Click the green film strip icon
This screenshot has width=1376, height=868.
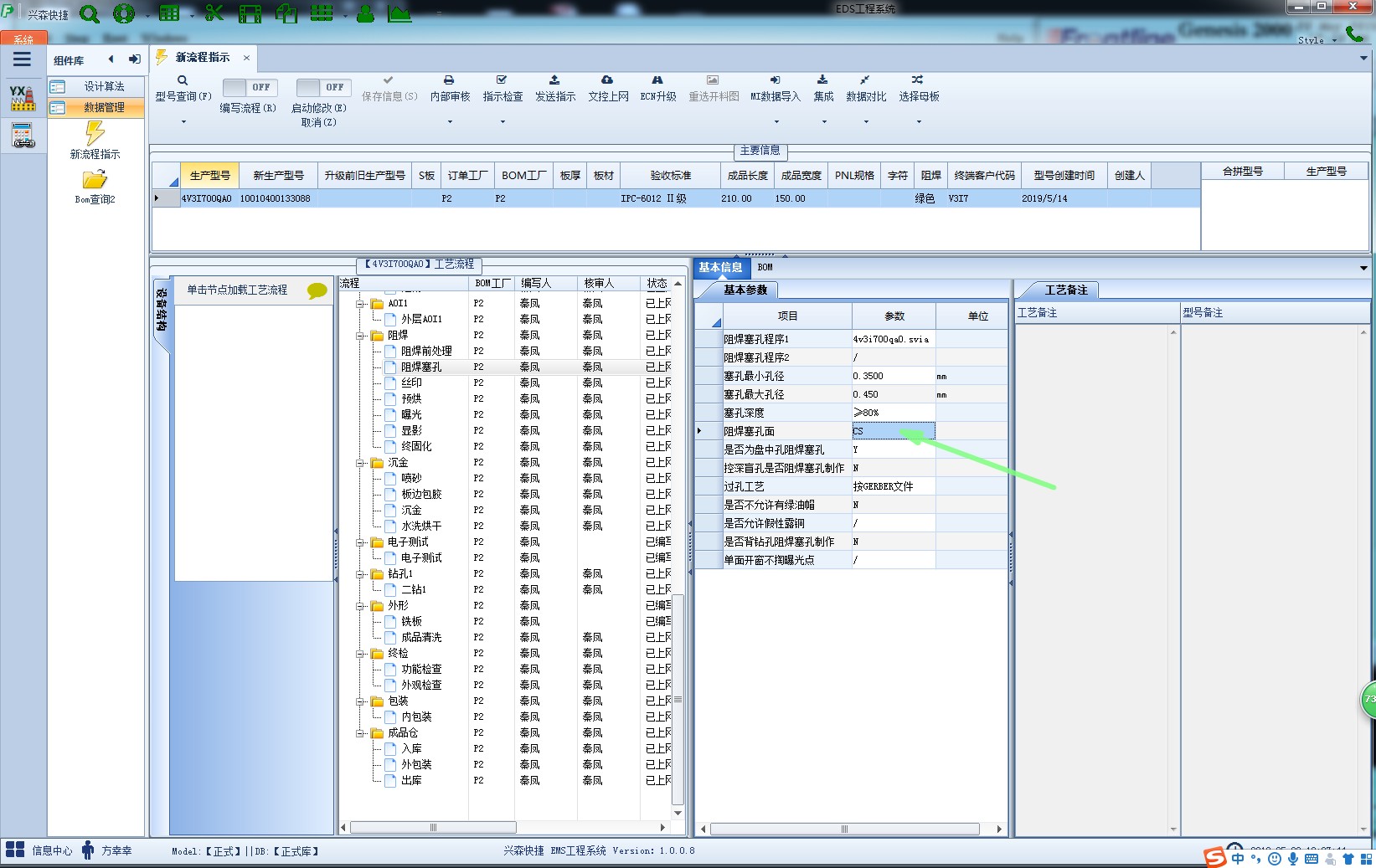(x=250, y=13)
